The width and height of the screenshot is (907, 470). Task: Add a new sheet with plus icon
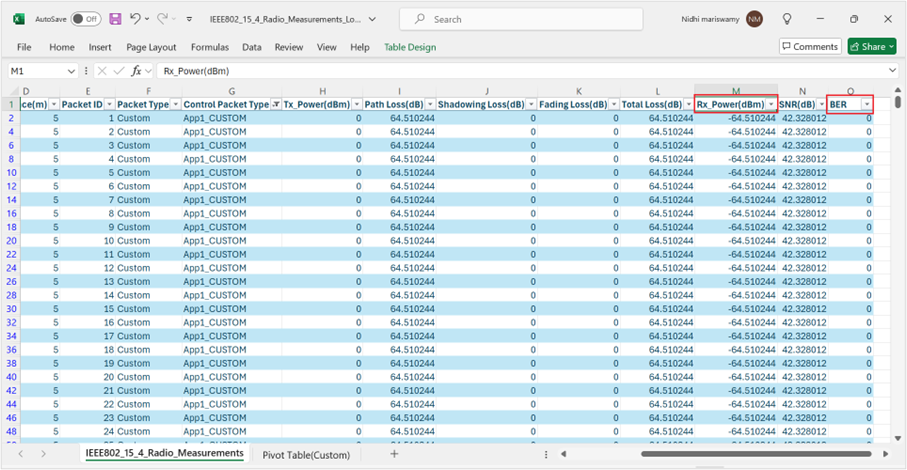[x=394, y=454]
